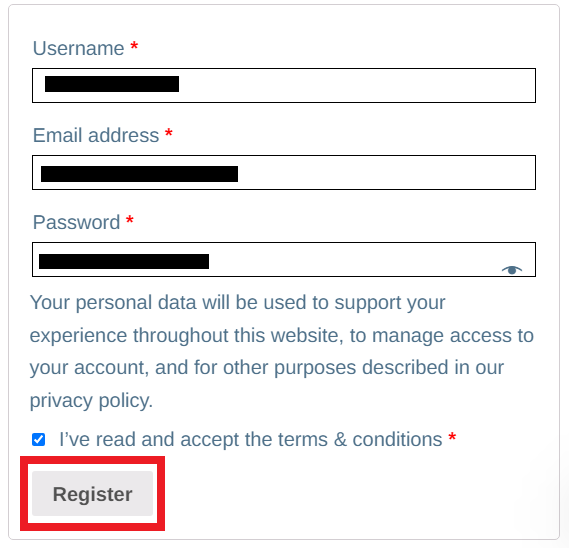Image resolution: width=569 pixels, height=548 pixels.
Task: Tick the terms & conditions checkbox
Action: point(38,439)
